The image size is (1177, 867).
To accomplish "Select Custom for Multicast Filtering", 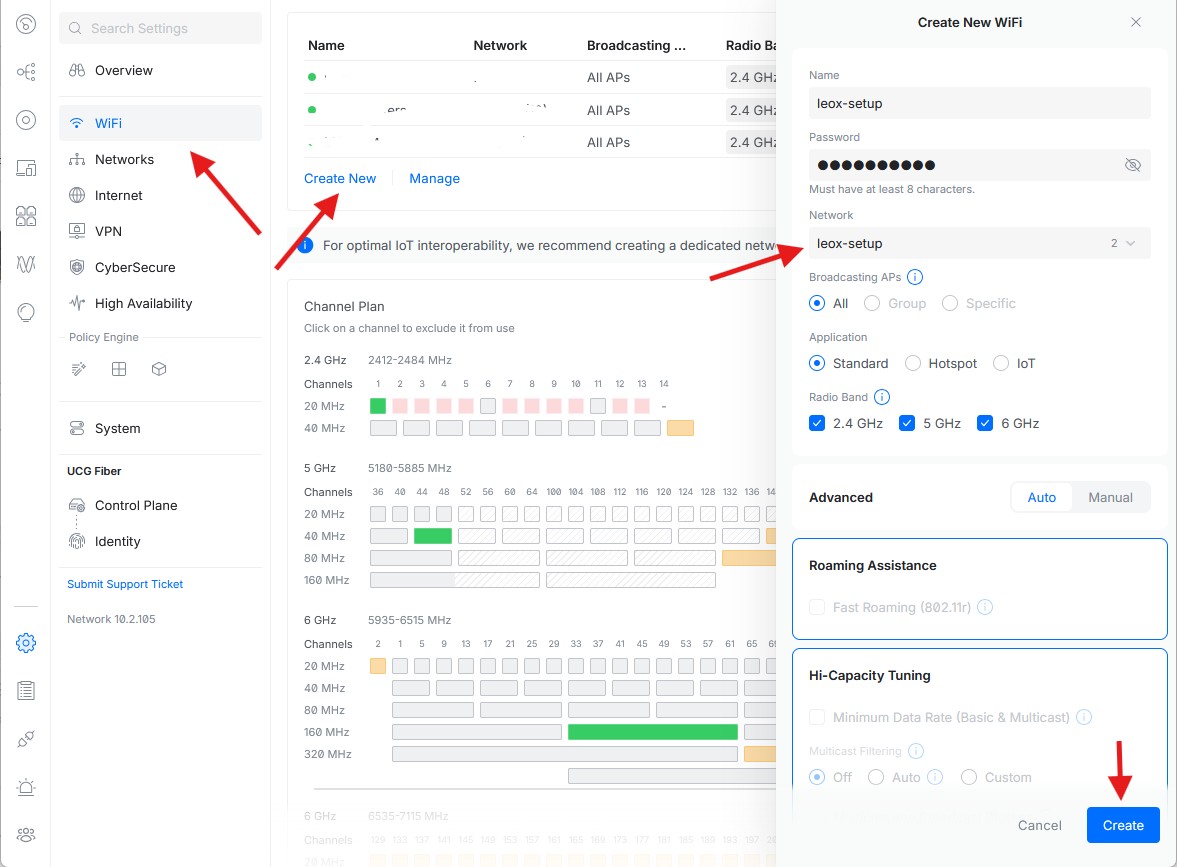I will (x=968, y=777).
